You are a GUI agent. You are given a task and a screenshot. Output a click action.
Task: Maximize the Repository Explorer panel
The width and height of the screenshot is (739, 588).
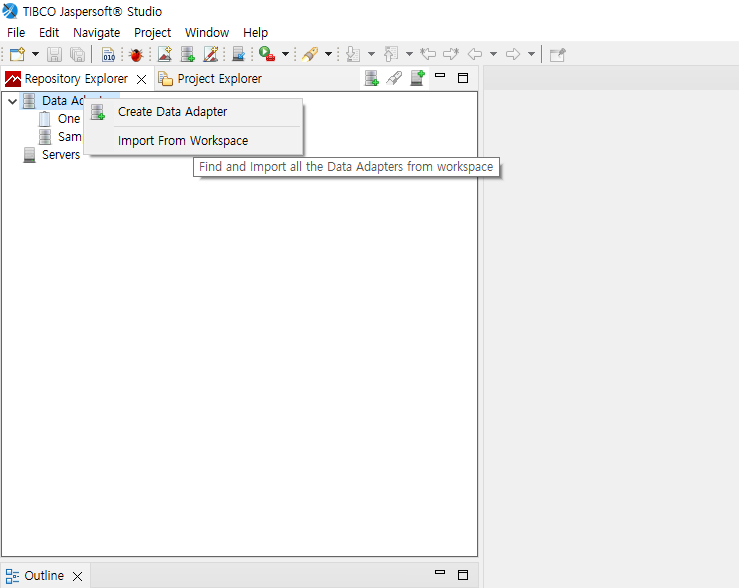[x=463, y=78]
